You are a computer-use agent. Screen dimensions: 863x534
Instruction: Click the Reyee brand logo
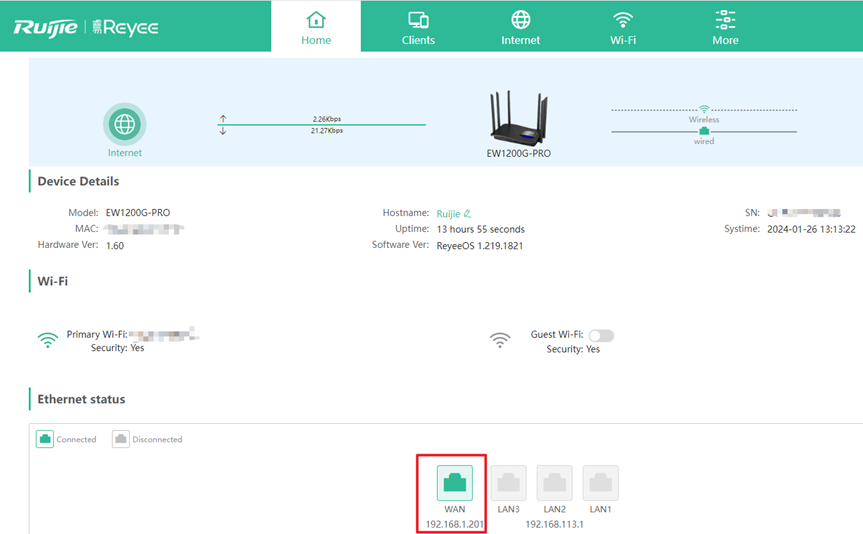point(125,28)
